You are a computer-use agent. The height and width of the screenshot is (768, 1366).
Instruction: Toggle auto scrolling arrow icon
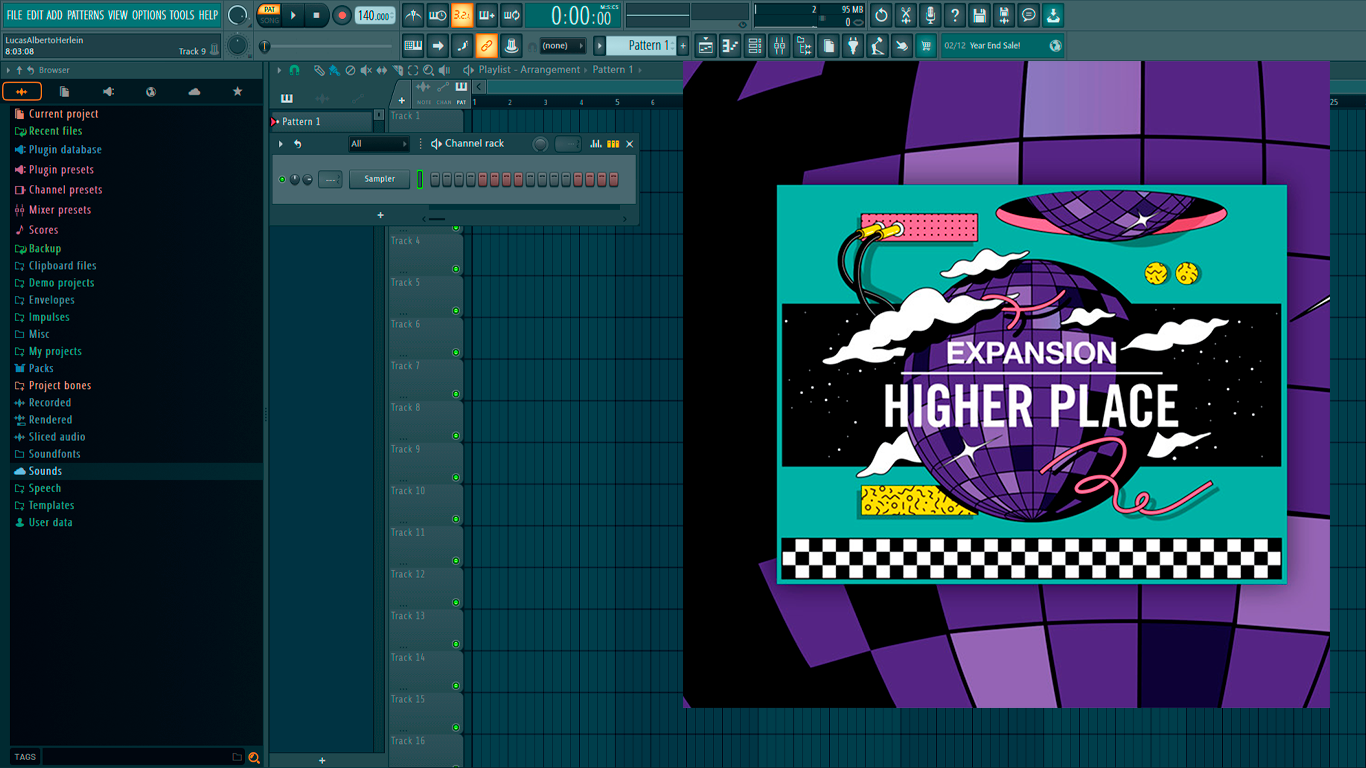(x=437, y=45)
